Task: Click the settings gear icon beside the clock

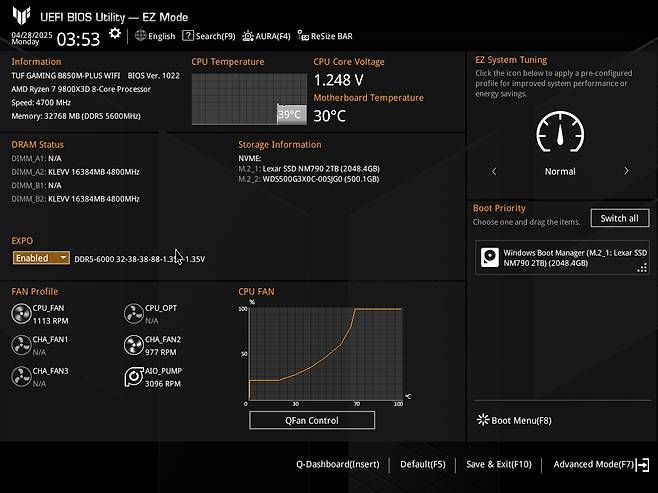Action: coord(115,33)
